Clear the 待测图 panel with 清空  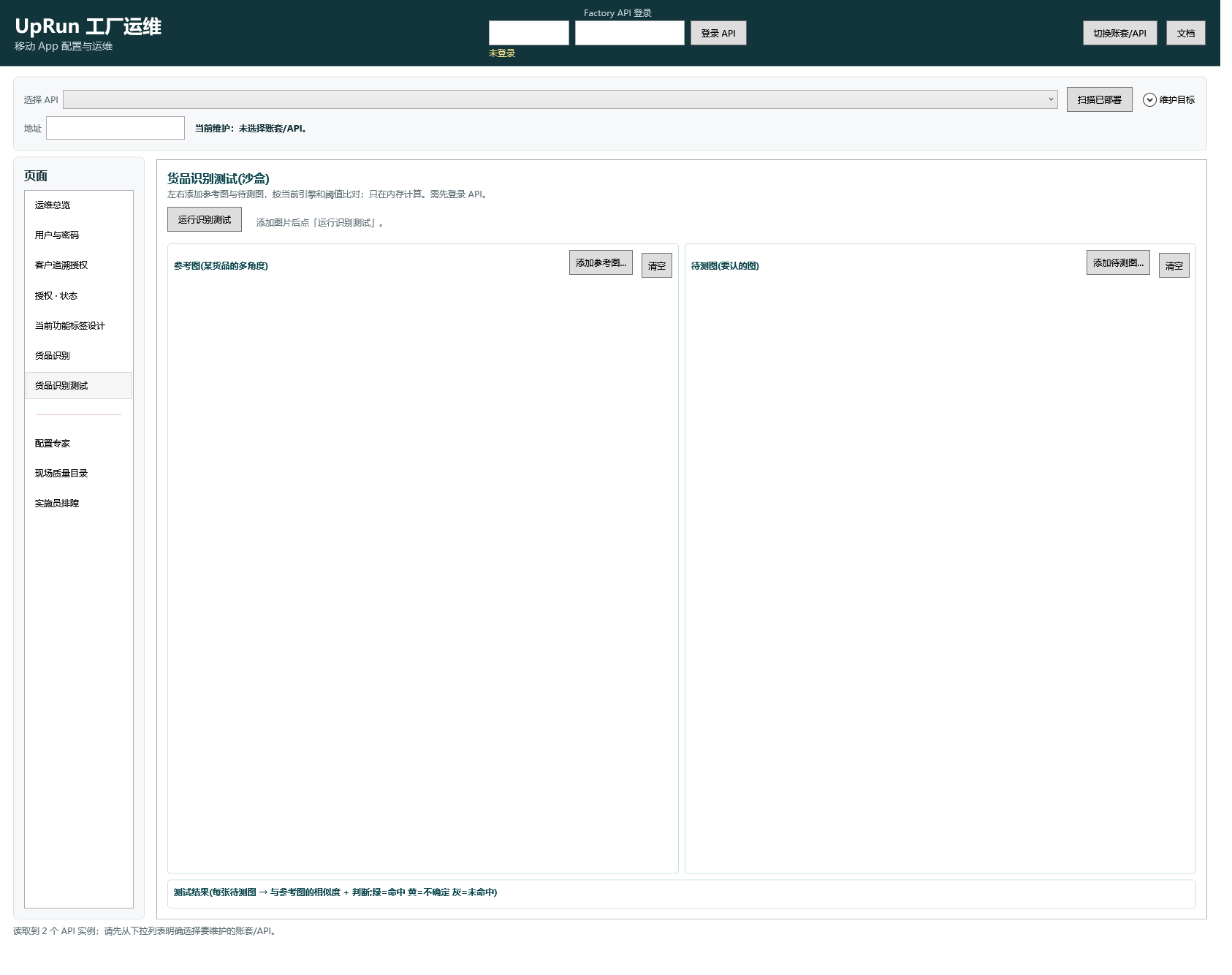coord(1174,265)
